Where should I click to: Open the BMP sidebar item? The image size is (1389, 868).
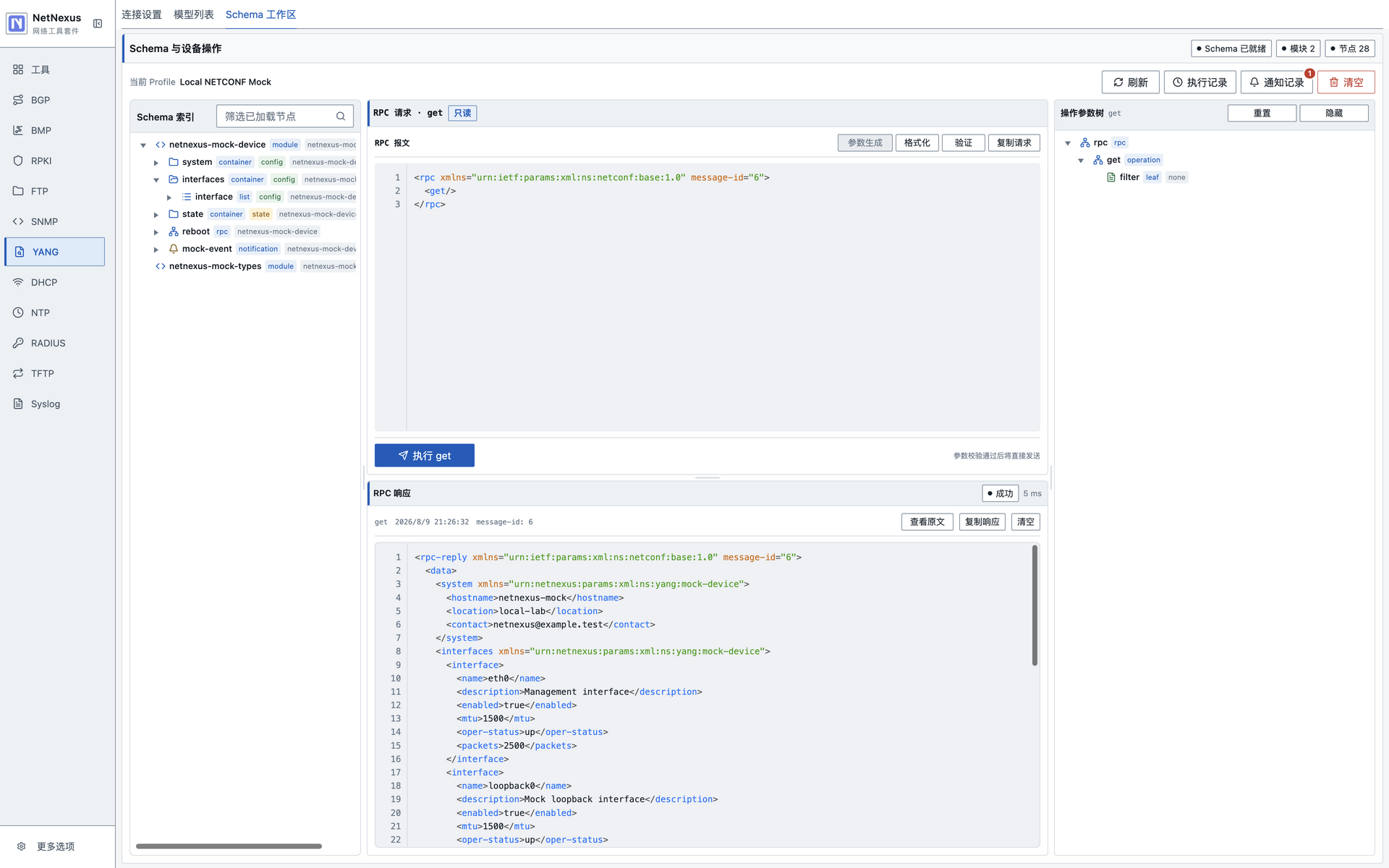point(54,130)
